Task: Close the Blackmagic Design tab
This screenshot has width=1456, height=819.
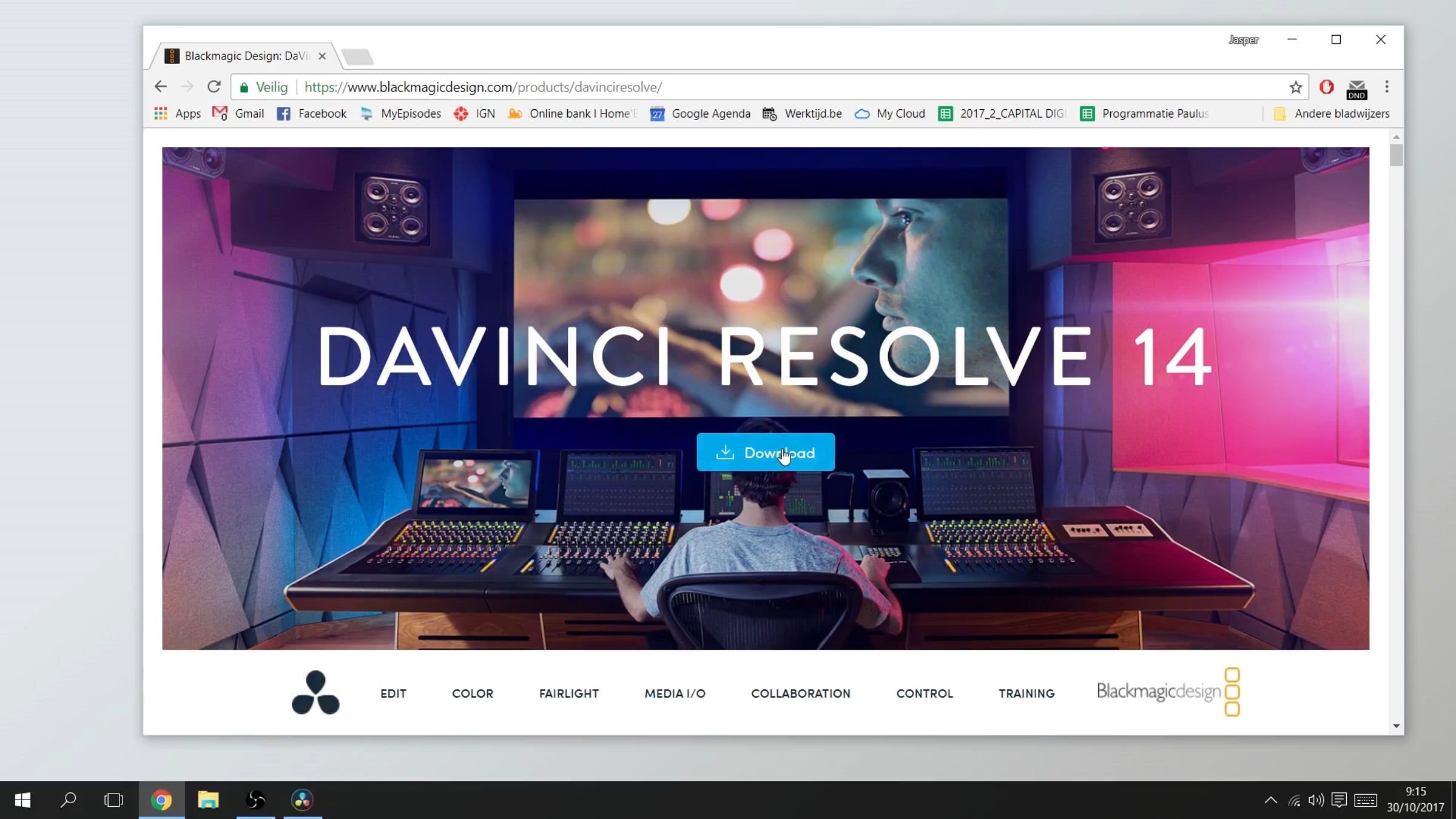Action: [322, 56]
